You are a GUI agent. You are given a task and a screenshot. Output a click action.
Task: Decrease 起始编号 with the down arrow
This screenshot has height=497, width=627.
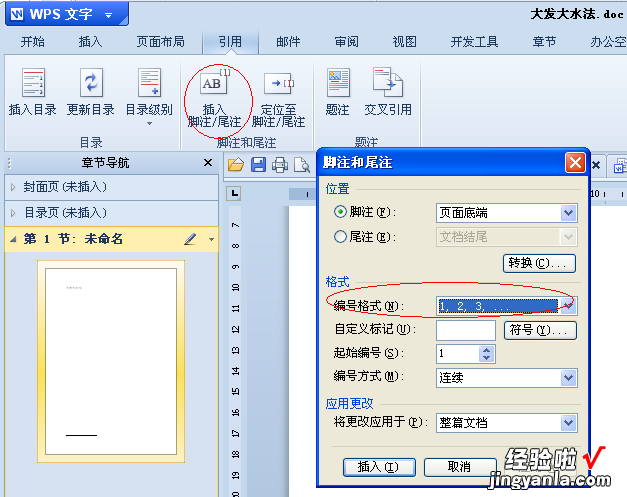(487, 358)
